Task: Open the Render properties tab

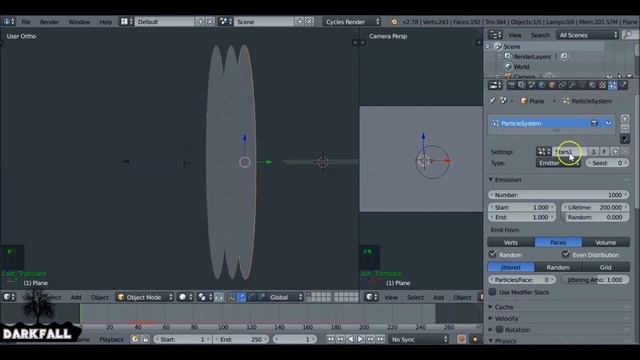Action: 511,85
